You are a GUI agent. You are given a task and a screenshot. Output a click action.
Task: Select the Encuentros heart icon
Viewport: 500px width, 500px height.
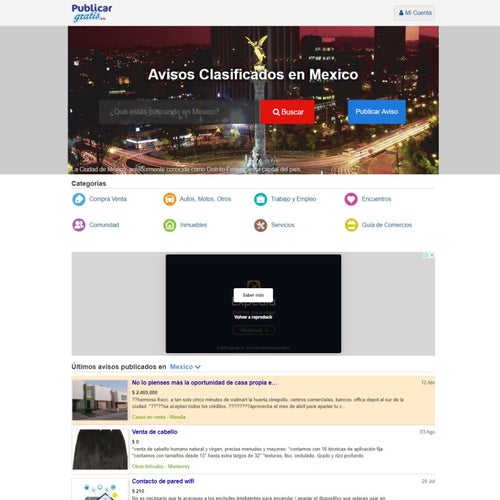(x=351, y=199)
